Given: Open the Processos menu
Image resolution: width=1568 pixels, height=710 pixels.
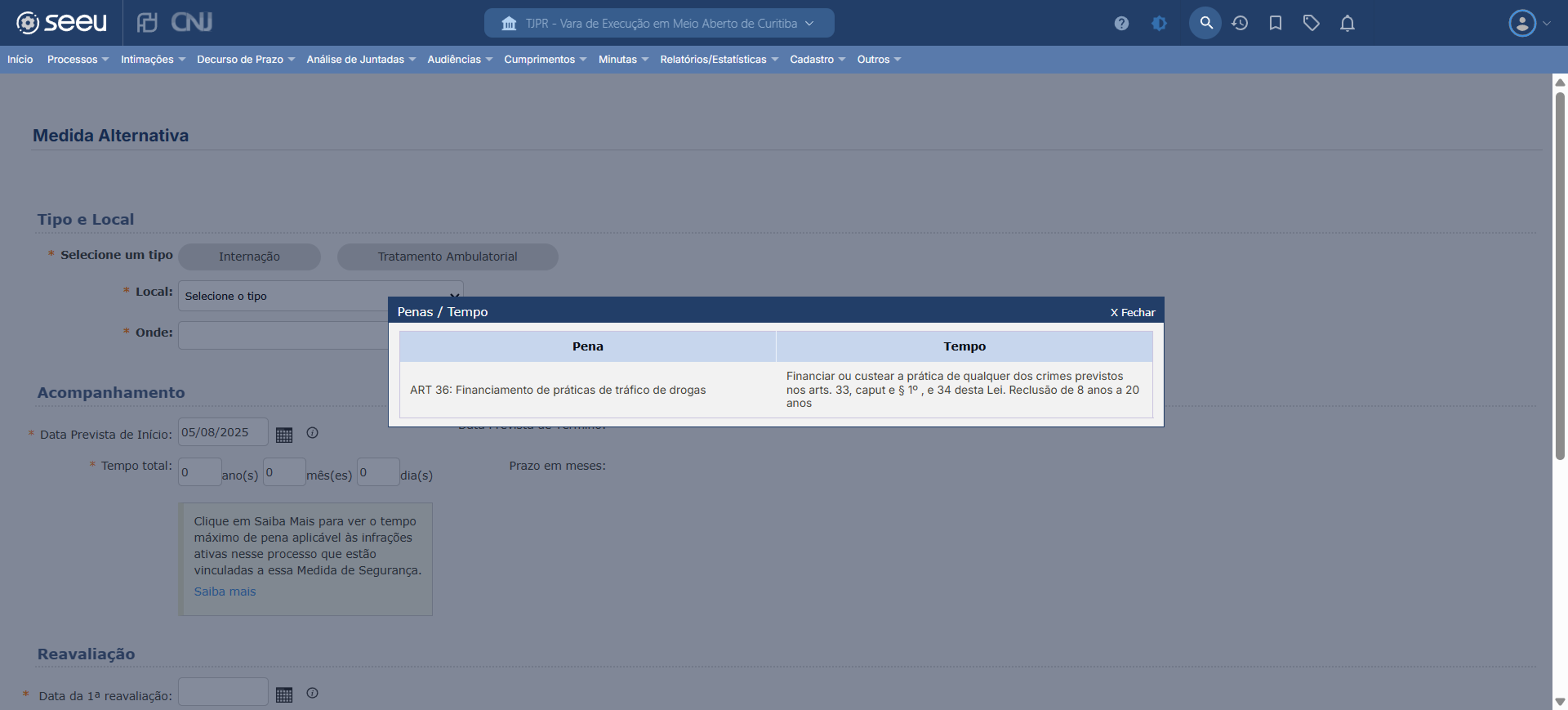Looking at the screenshot, I should pyautogui.click(x=77, y=59).
